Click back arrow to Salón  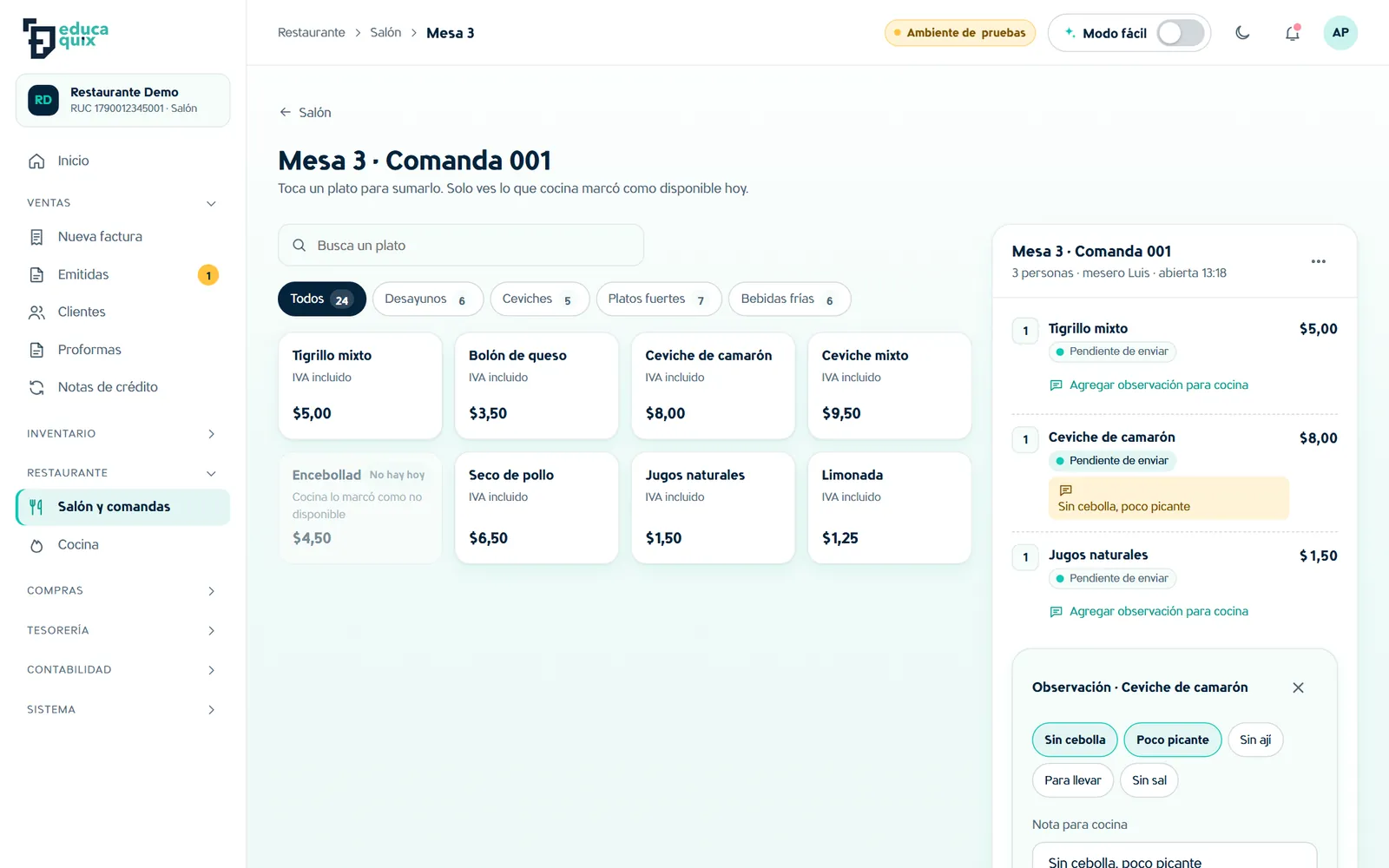(305, 113)
